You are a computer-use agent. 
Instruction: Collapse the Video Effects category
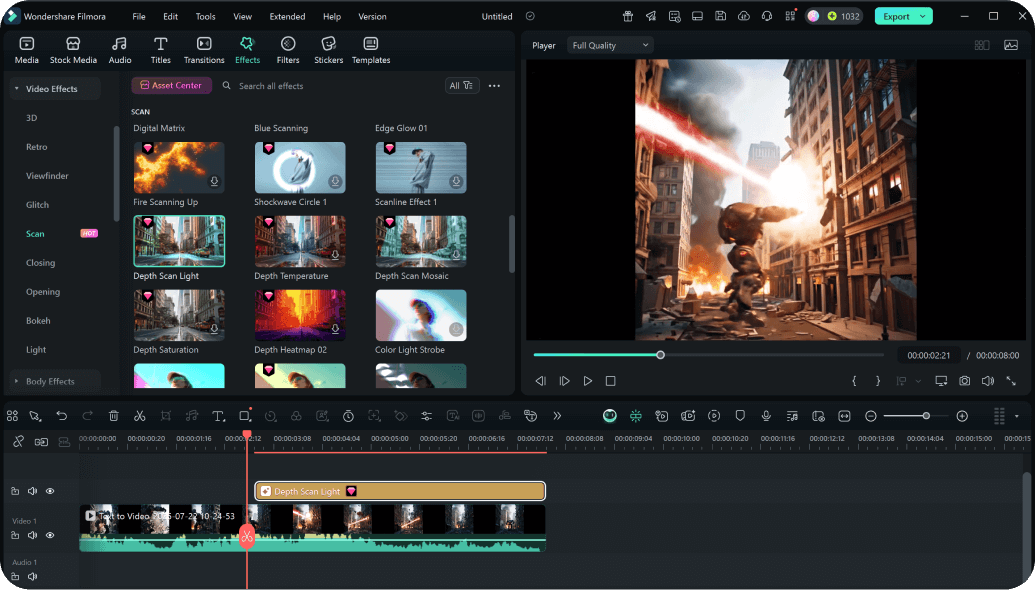click(x=17, y=88)
